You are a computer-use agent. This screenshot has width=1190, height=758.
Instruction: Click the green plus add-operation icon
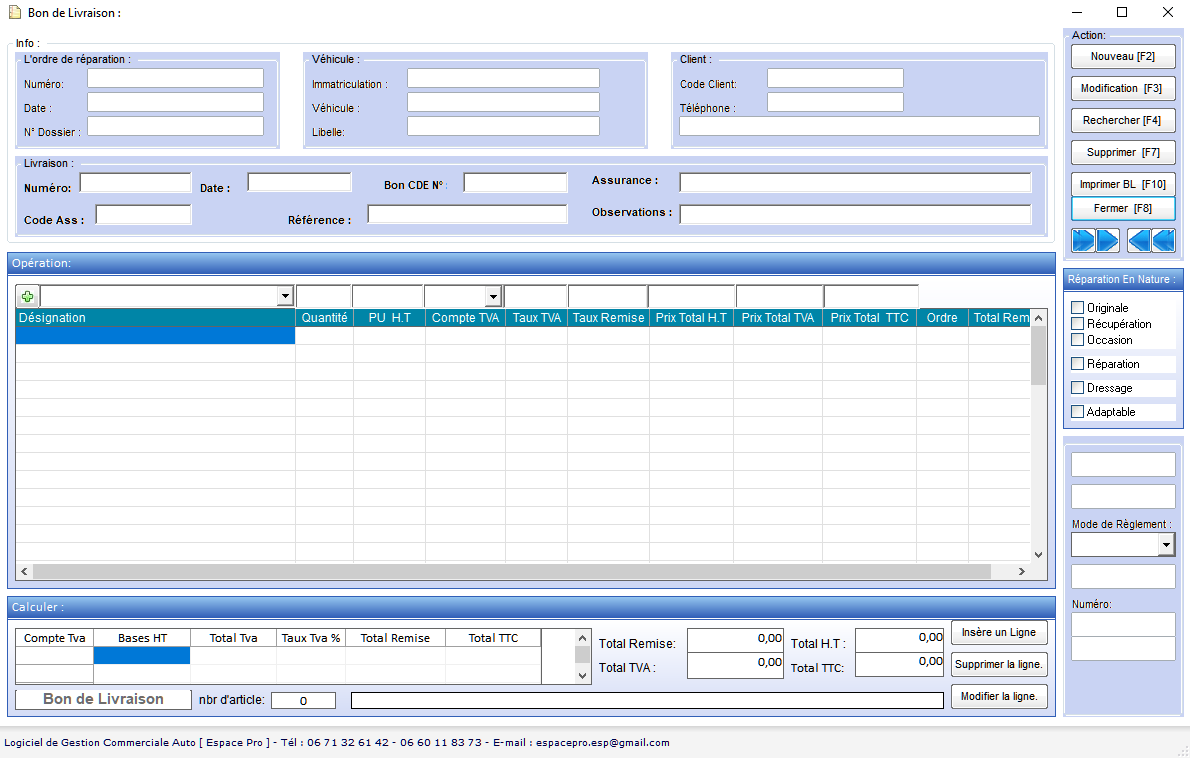click(27, 296)
